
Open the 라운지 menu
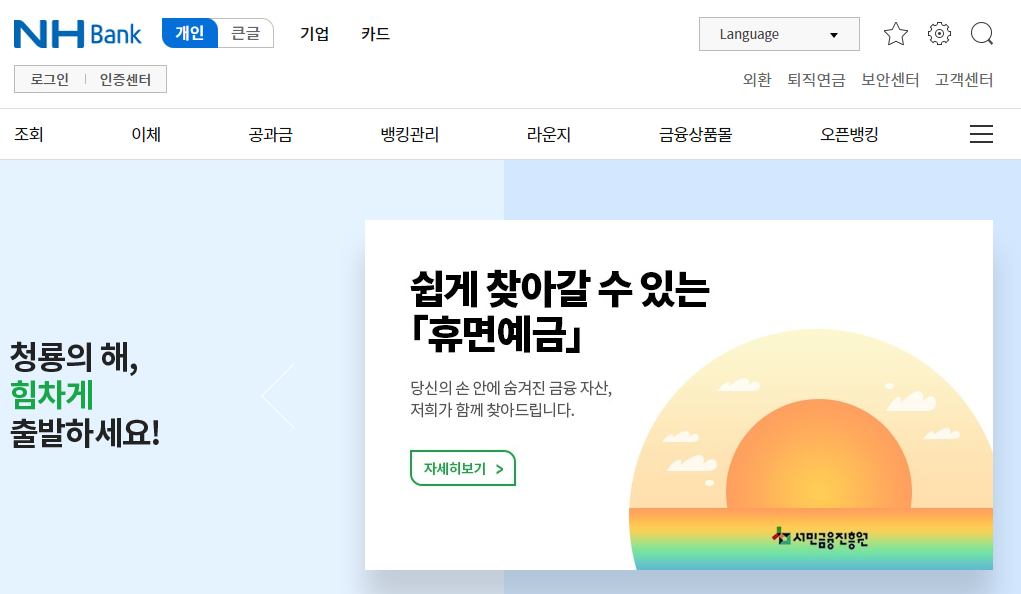tap(548, 134)
